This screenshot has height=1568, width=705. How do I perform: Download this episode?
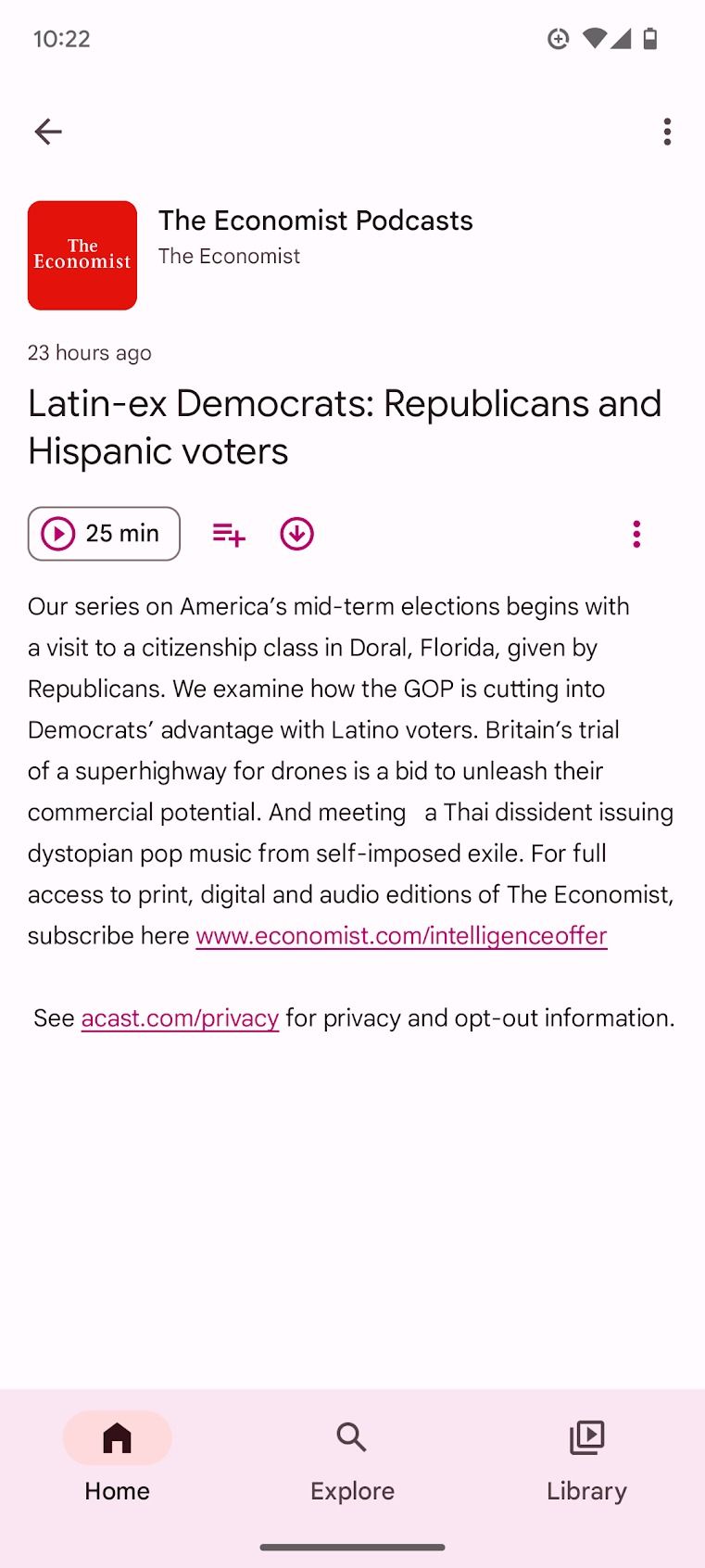point(296,534)
